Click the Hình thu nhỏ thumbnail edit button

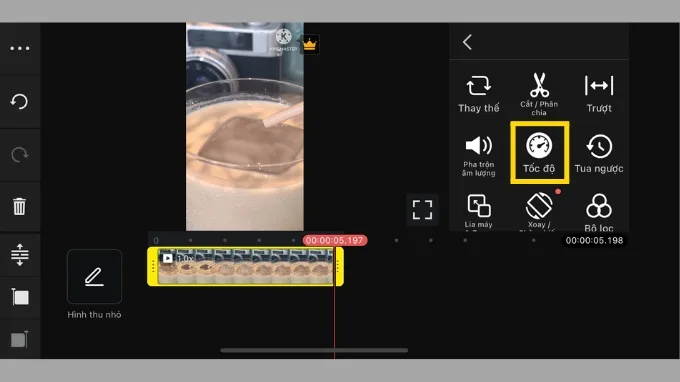[94, 276]
